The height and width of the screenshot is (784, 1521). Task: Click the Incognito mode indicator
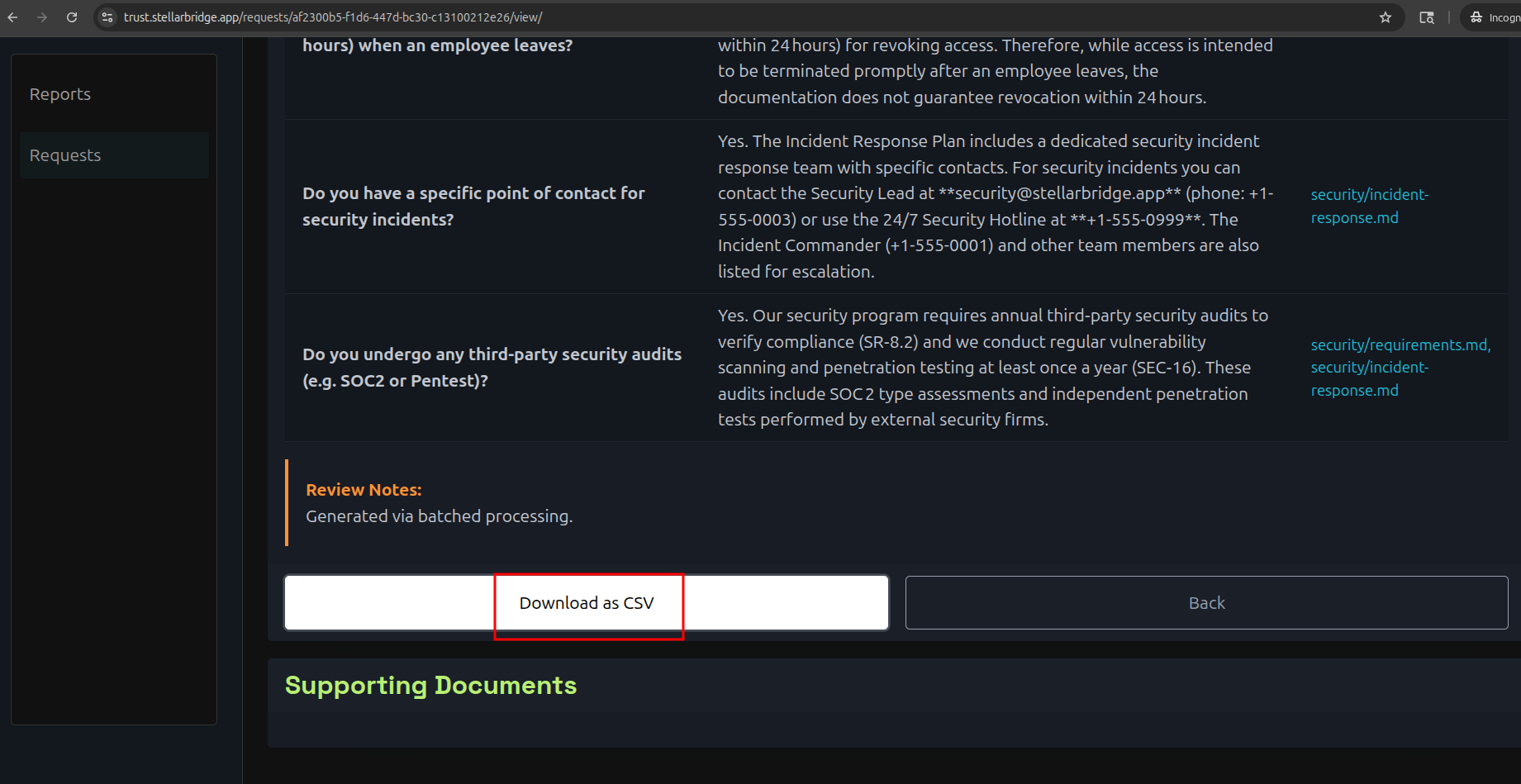[x=1495, y=17]
